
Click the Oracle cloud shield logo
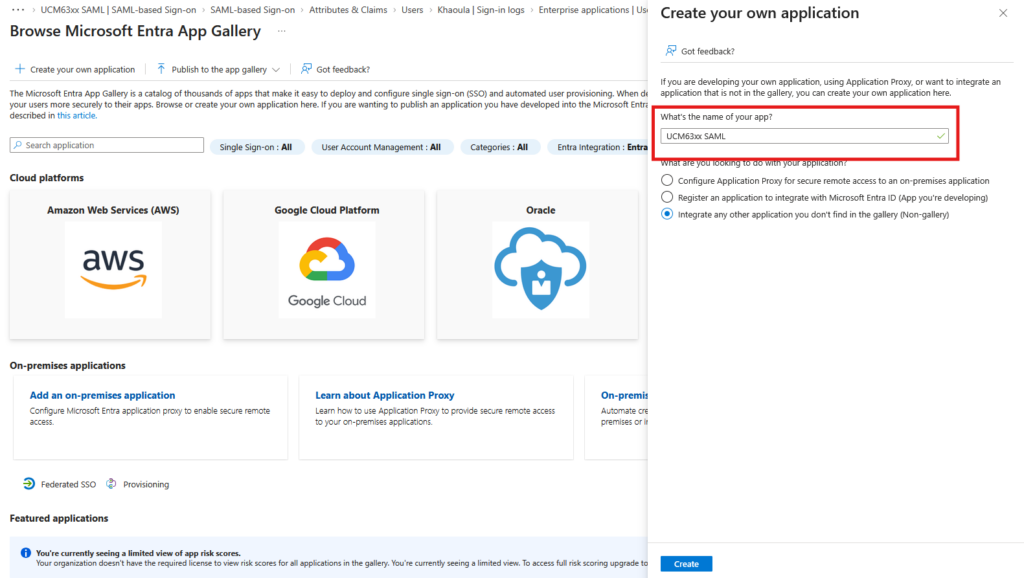pyautogui.click(x=541, y=269)
